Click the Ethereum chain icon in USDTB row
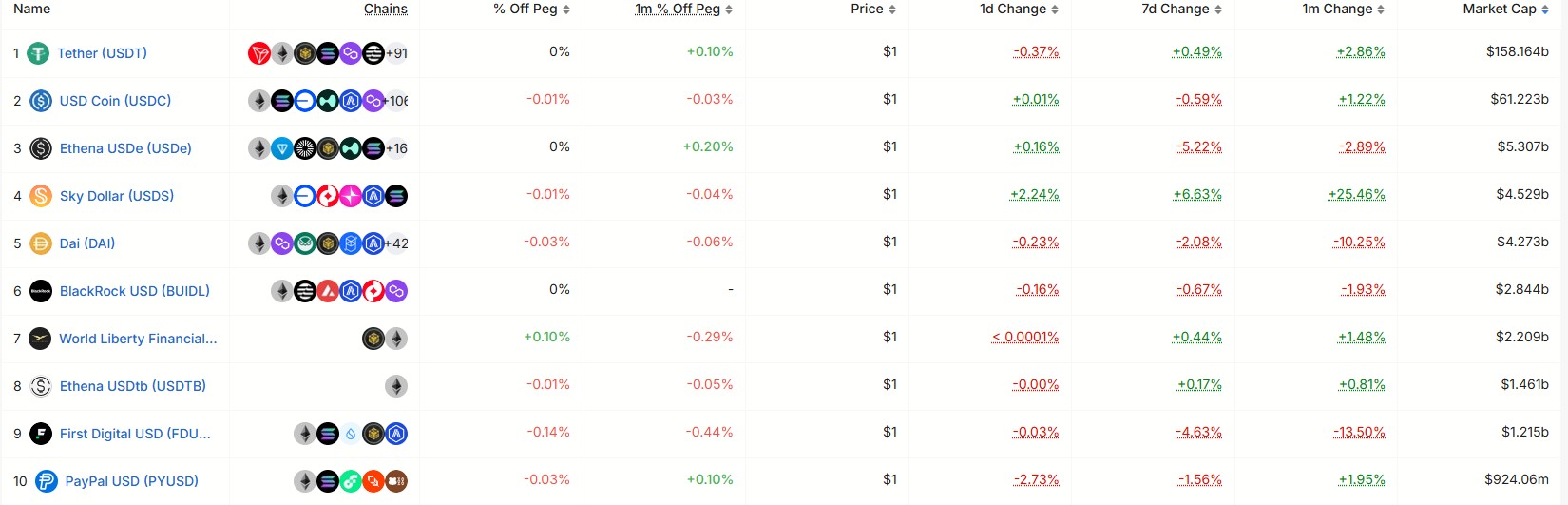This screenshot has height=505, width=1568. [x=396, y=386]
